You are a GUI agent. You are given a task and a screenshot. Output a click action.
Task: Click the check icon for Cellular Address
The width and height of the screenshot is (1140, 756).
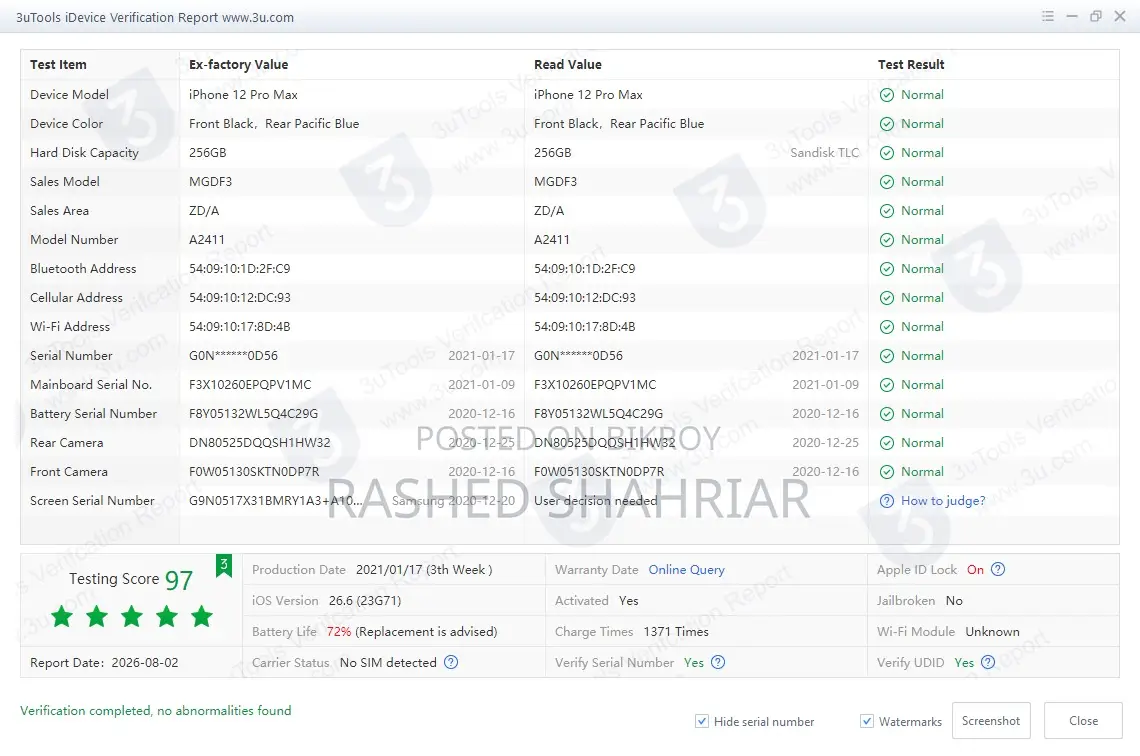click(x=887, y=298)
